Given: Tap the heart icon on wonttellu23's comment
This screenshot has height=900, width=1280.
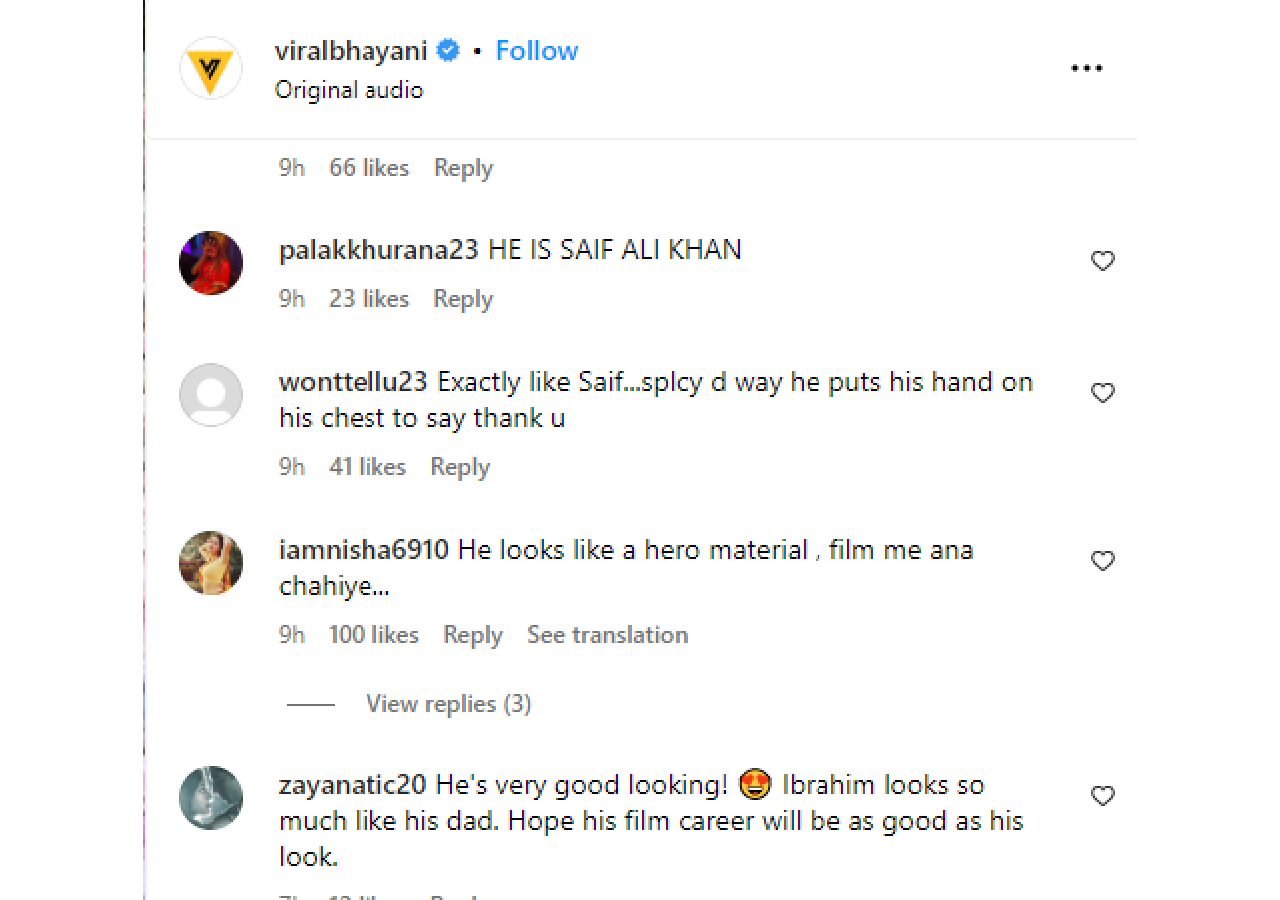Looking at the screenshot, I should [x=1103, y=392].
